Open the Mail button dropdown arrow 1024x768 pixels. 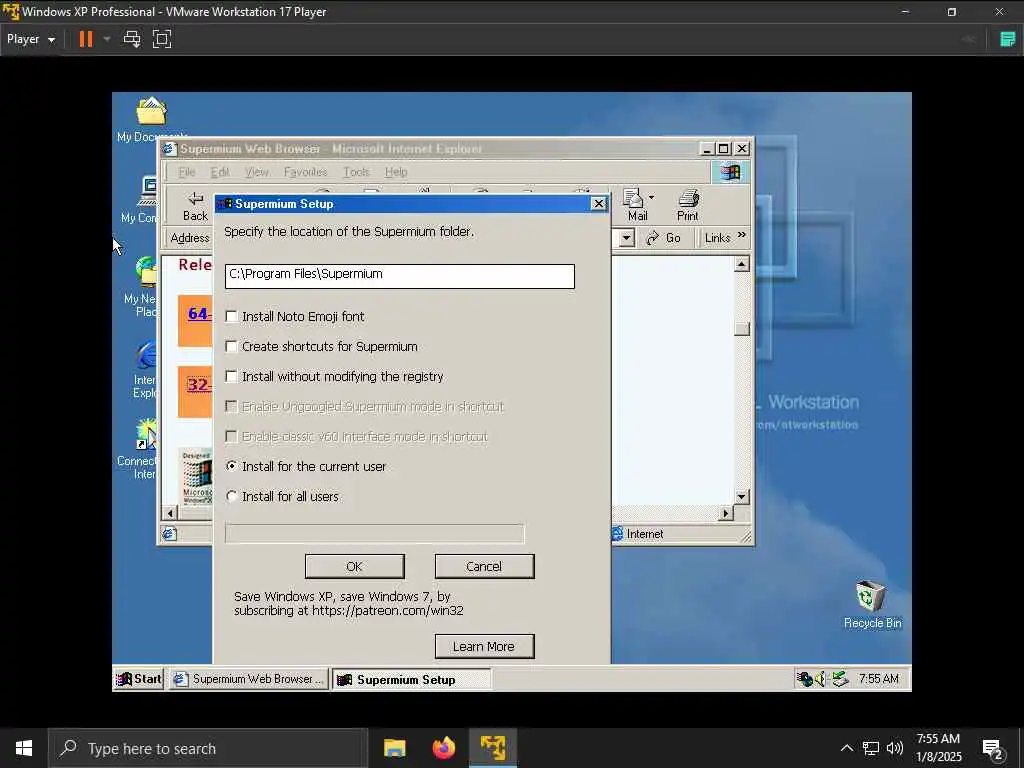tap(651, 197)
